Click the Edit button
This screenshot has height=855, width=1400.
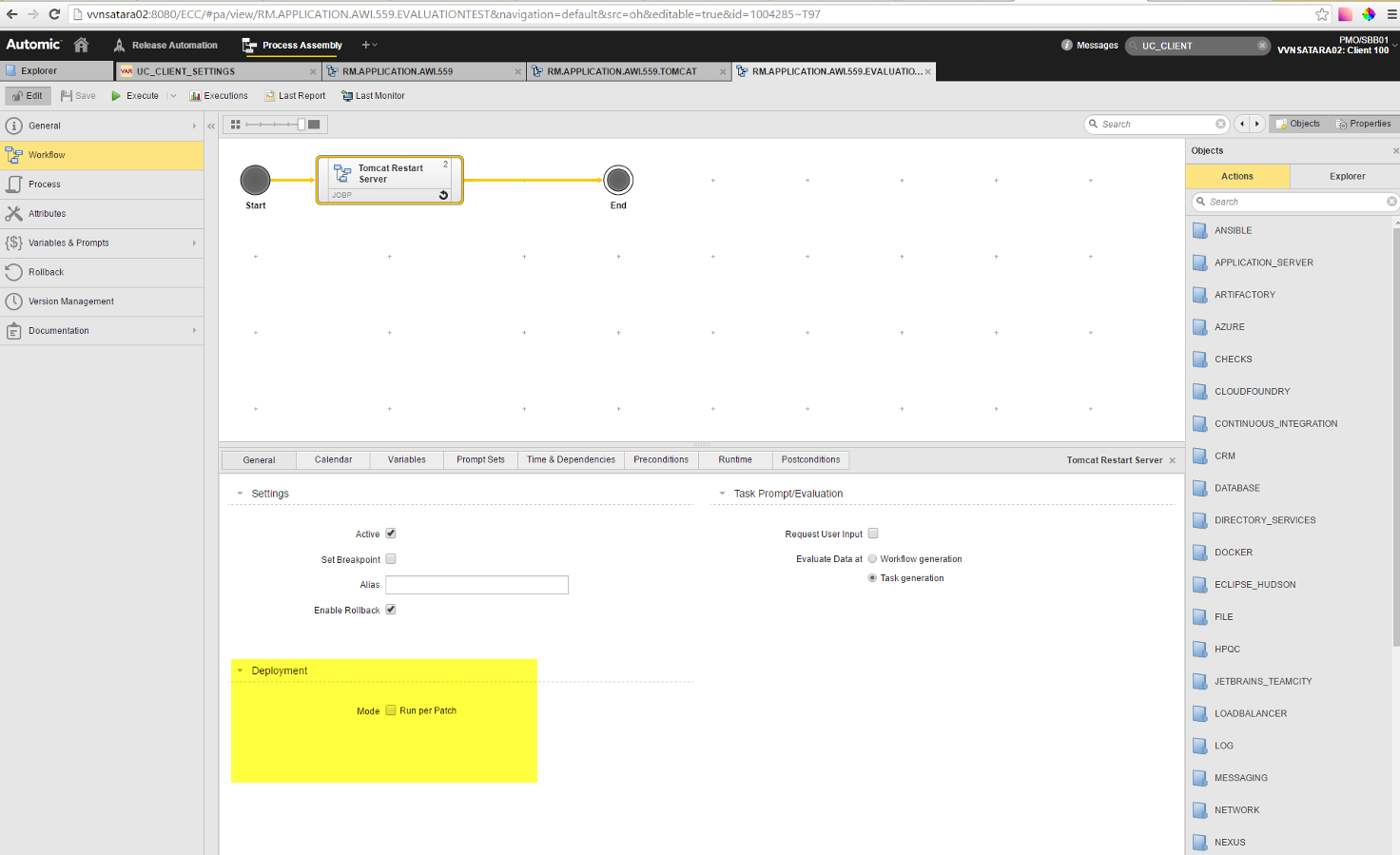pyautogui.click(x=28, y=95)
